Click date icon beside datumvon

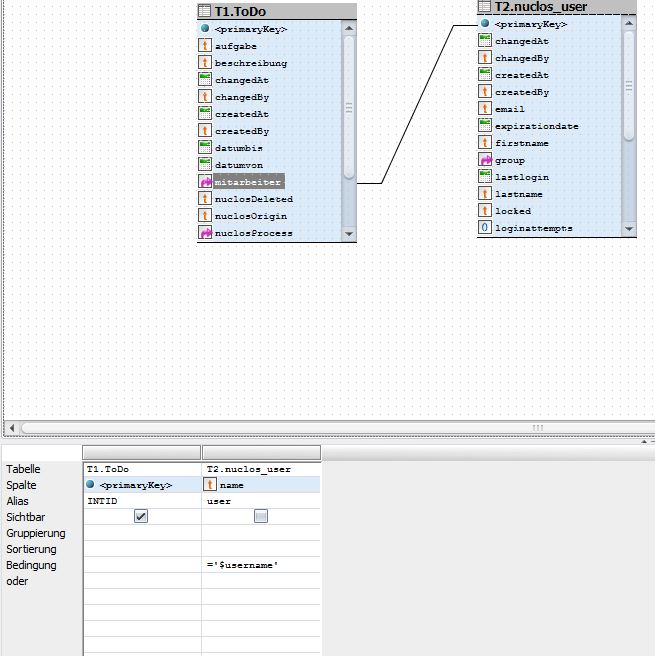[x=205, y=164]
